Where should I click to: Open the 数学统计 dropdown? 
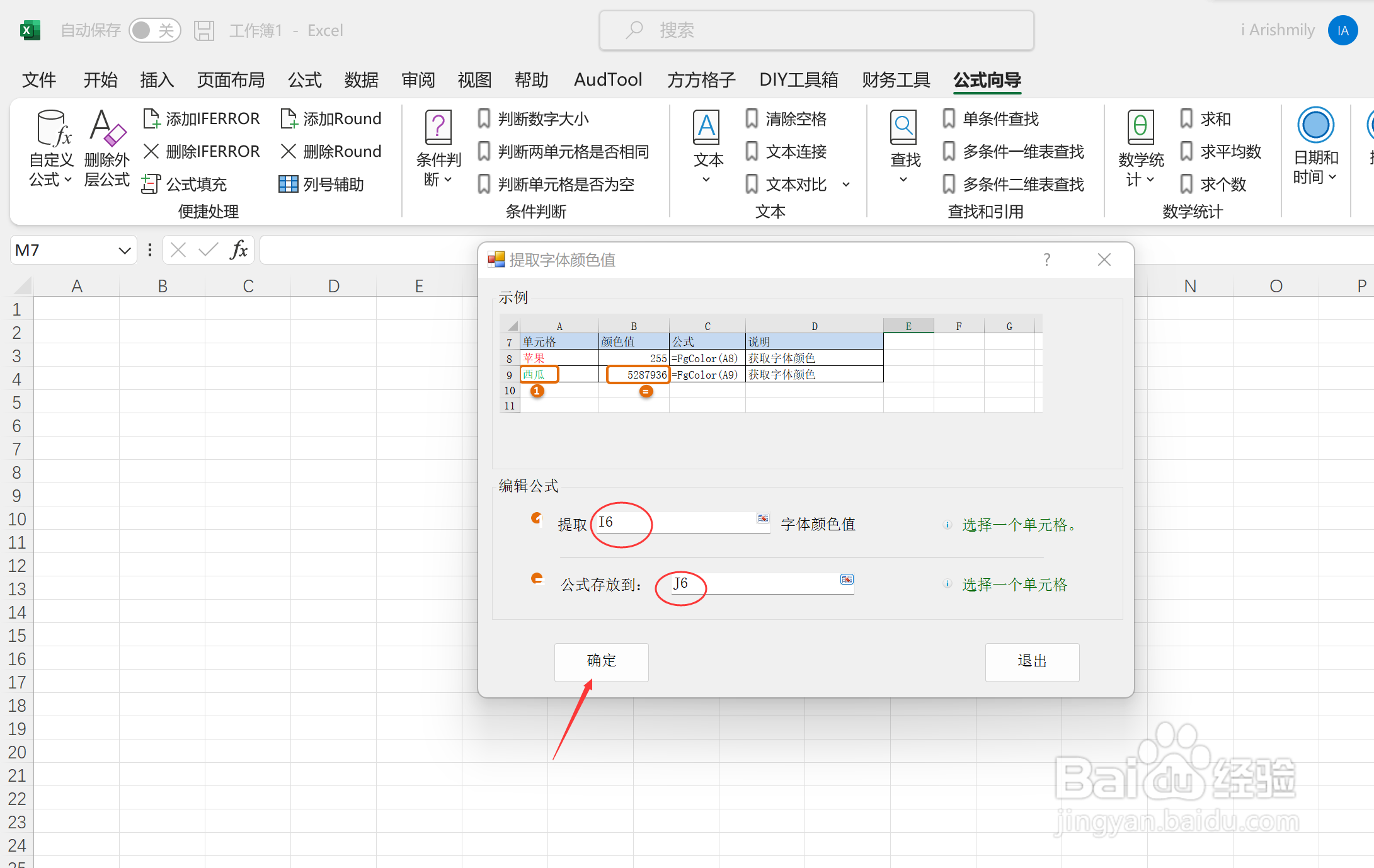[1141, 149]
